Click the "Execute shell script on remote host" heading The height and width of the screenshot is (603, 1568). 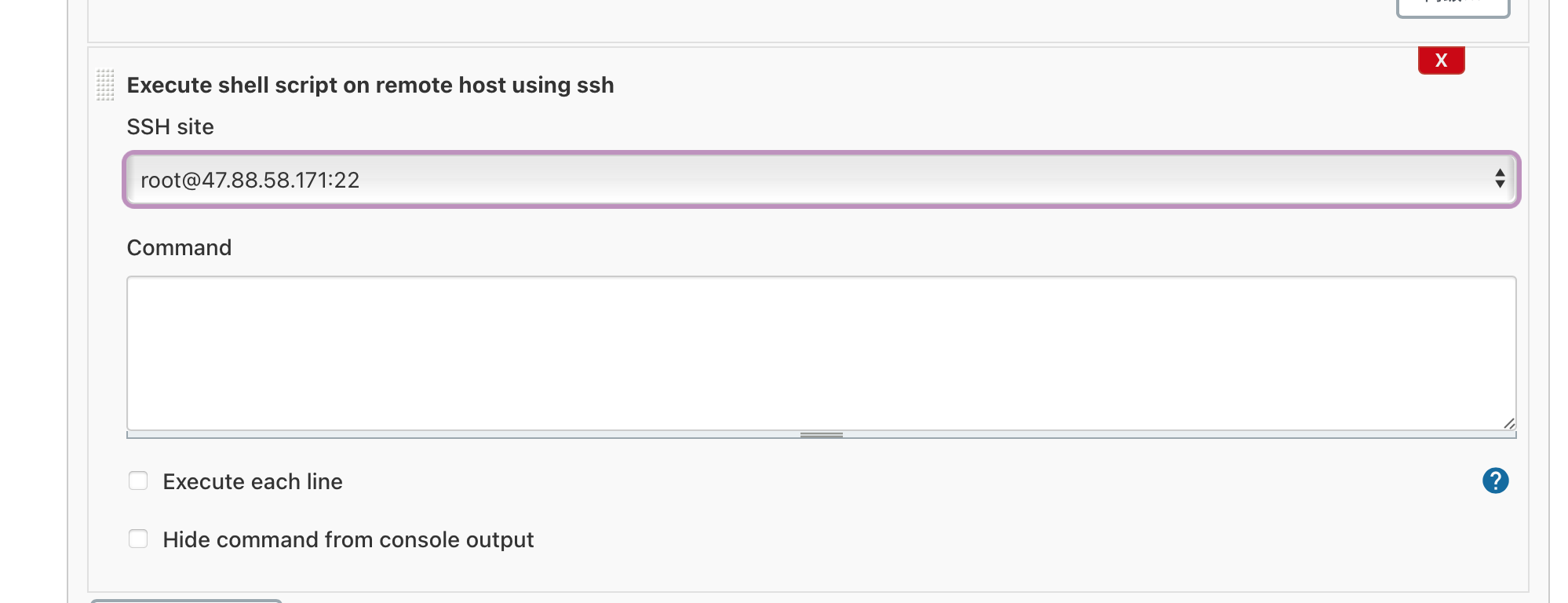point(370,85)
